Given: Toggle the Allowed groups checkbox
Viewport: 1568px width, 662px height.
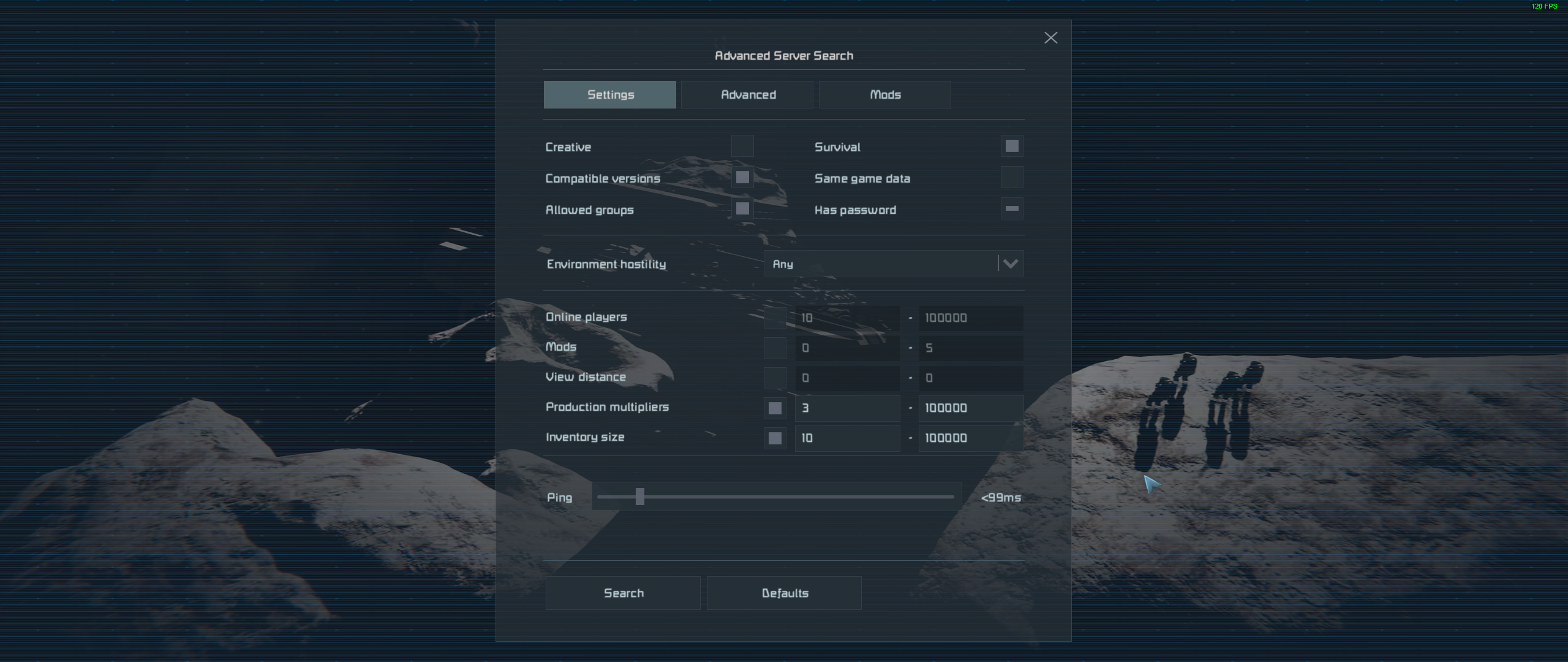Looking at the screenshot, I should pos(742,209).
